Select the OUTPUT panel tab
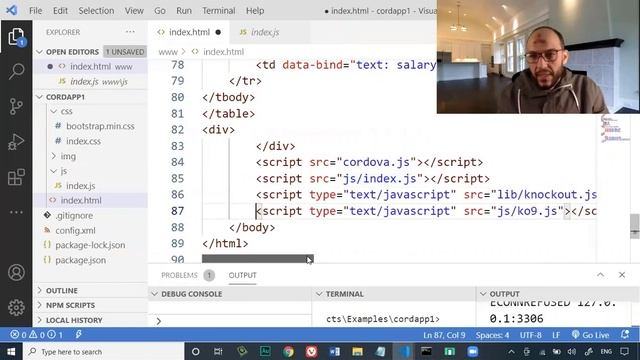This screenshot has height=360, width=640. click(x=242, y=275)
